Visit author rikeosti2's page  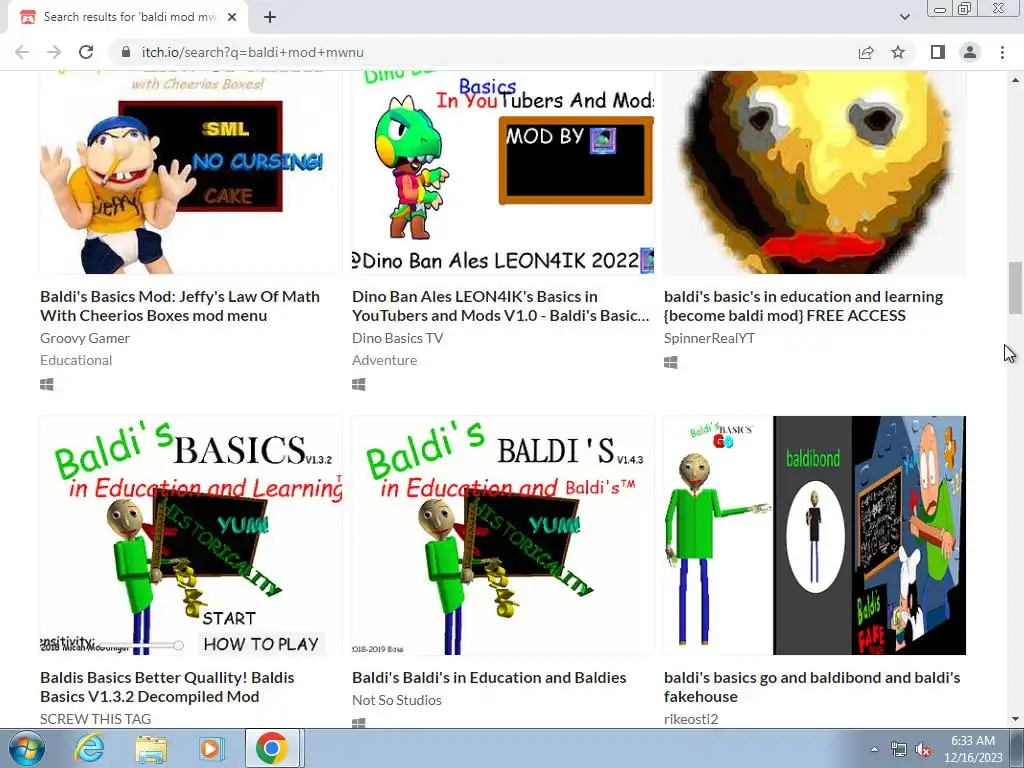691,719
